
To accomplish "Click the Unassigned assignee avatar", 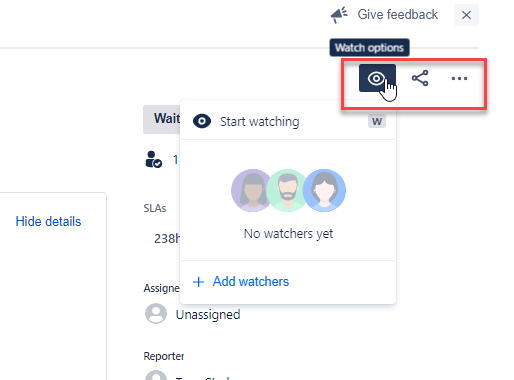I will click(156, 313).
